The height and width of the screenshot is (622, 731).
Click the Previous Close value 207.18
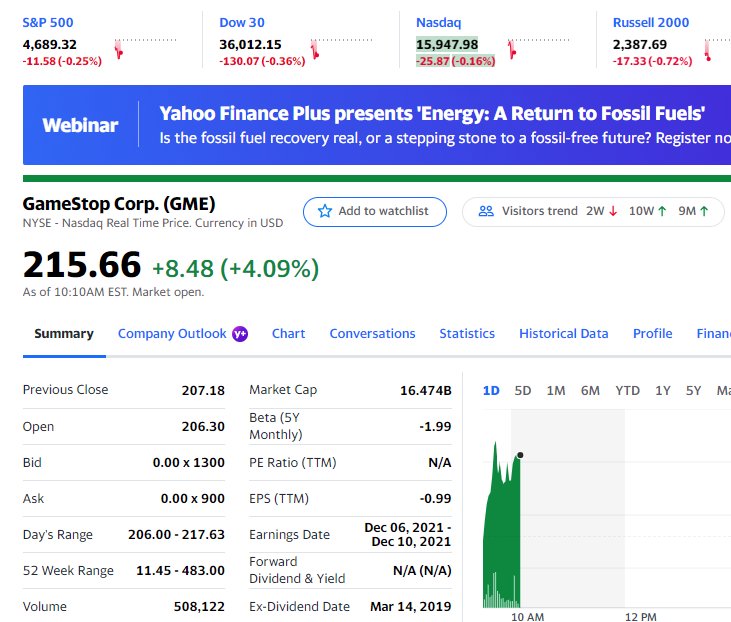pyautogui.click(x=203, y=390)
